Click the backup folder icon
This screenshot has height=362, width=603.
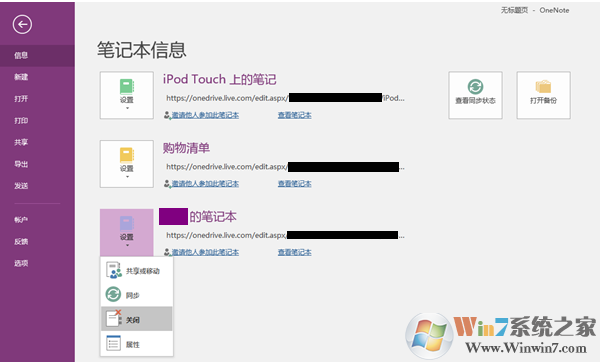pyautogui.click(x=543, y=87)
